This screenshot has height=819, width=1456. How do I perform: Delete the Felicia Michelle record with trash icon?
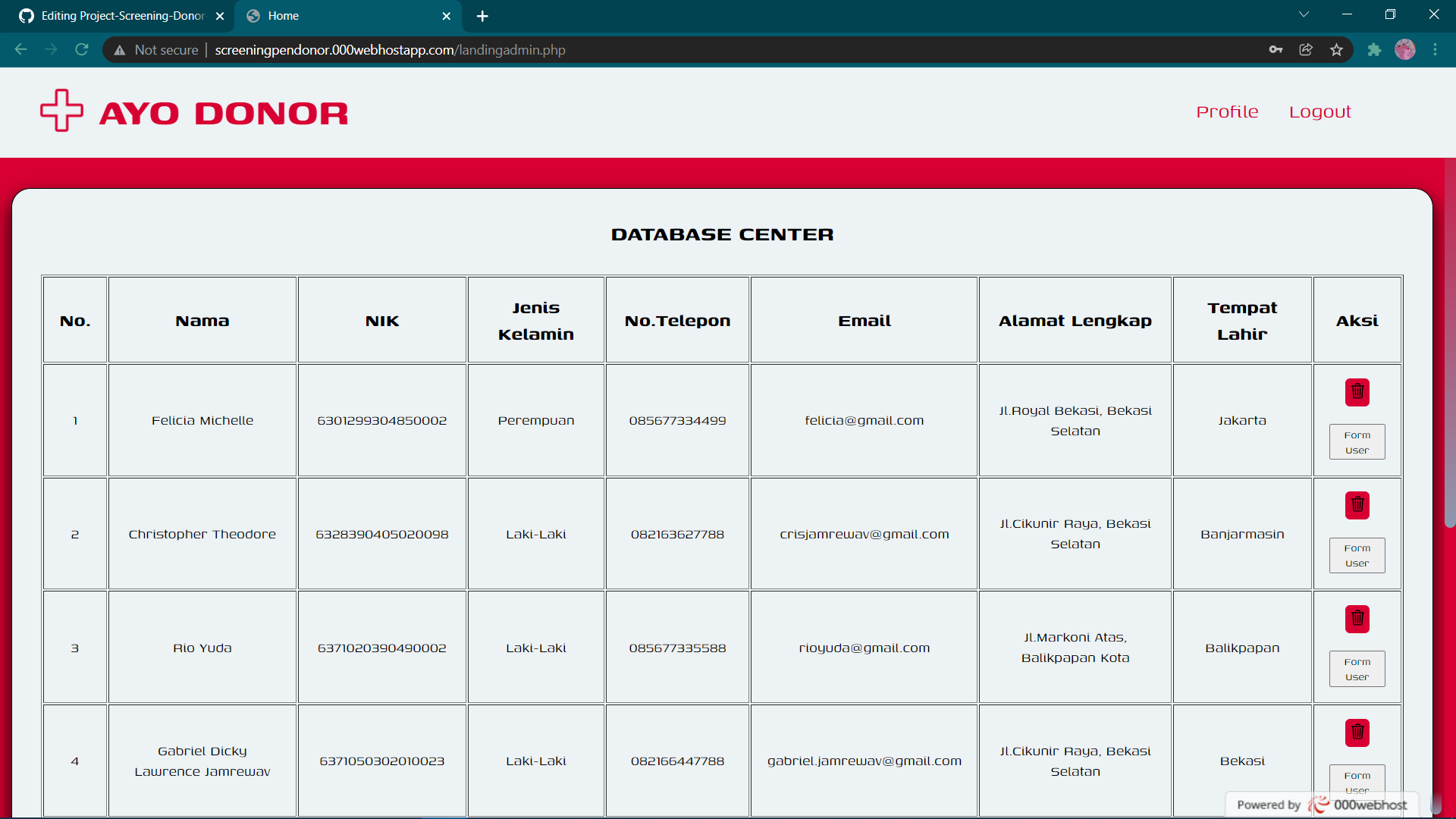[x=1357, y=392]
